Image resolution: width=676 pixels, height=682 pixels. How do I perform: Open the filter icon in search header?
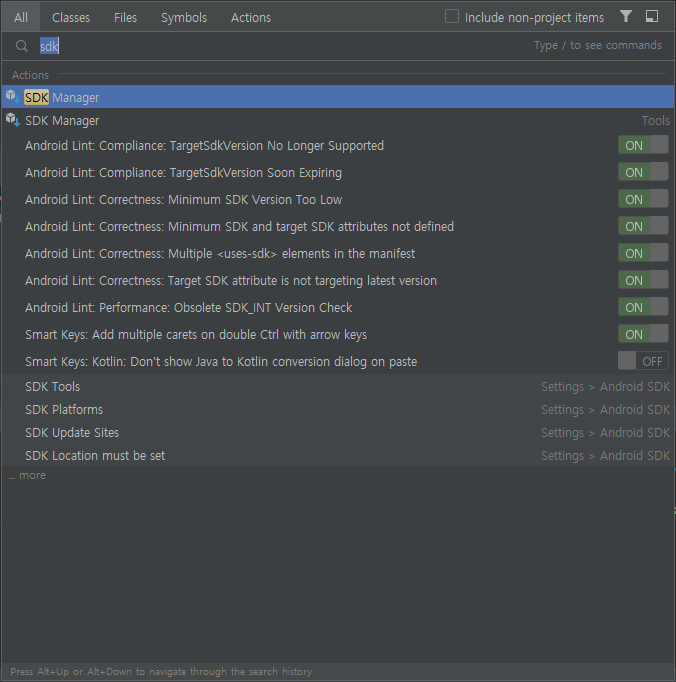[626, 17]
